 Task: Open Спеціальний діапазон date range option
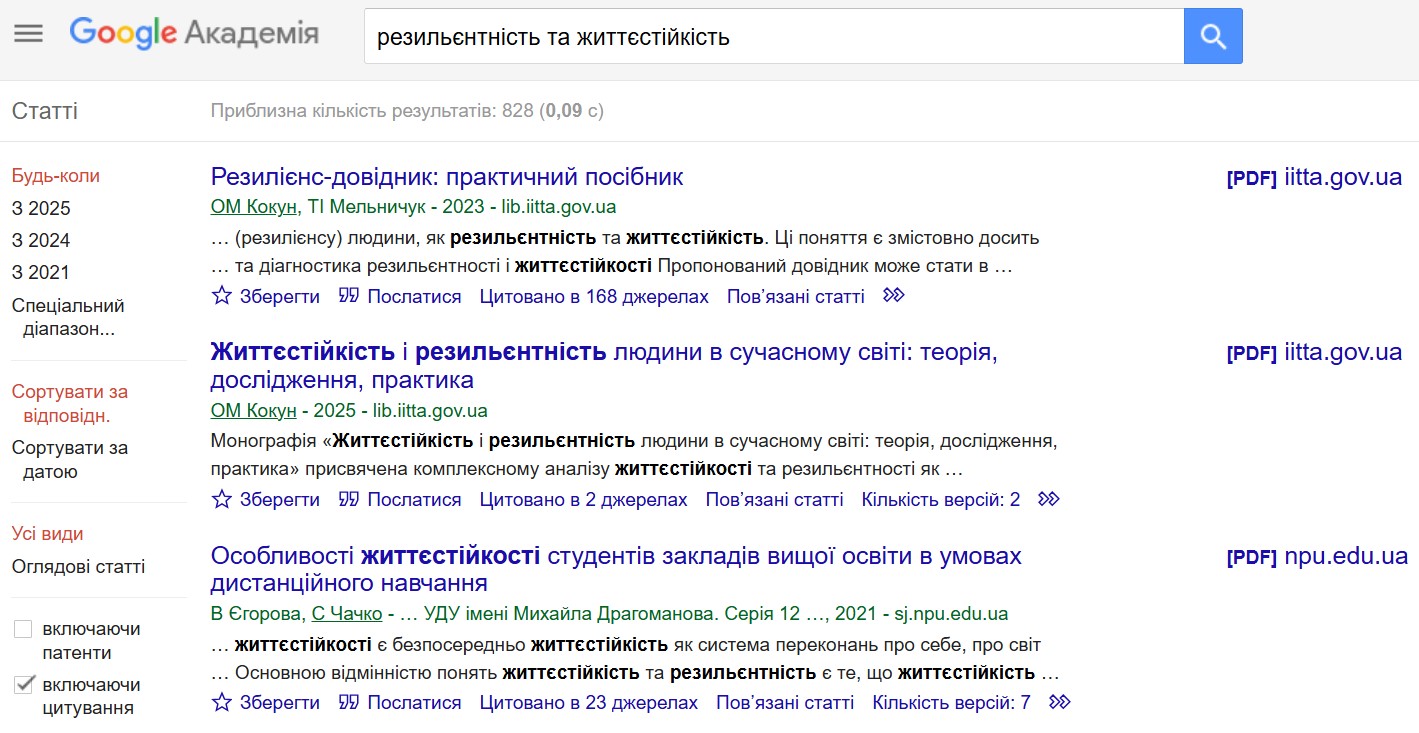coord(68,317)
